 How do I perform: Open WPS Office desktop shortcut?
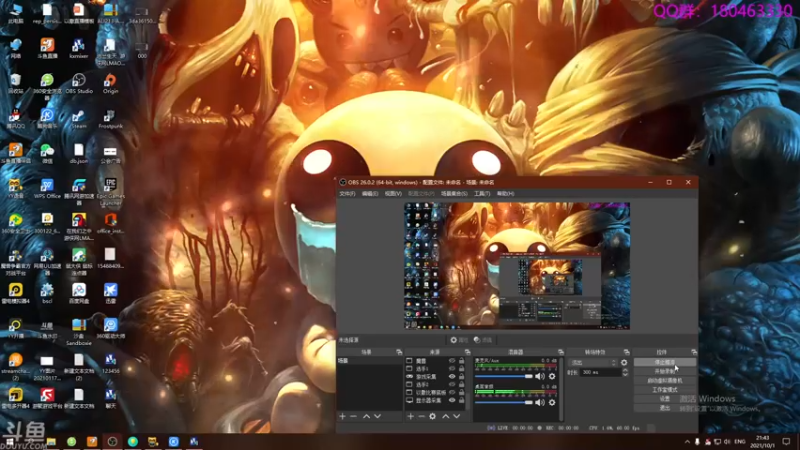[47, 189]
